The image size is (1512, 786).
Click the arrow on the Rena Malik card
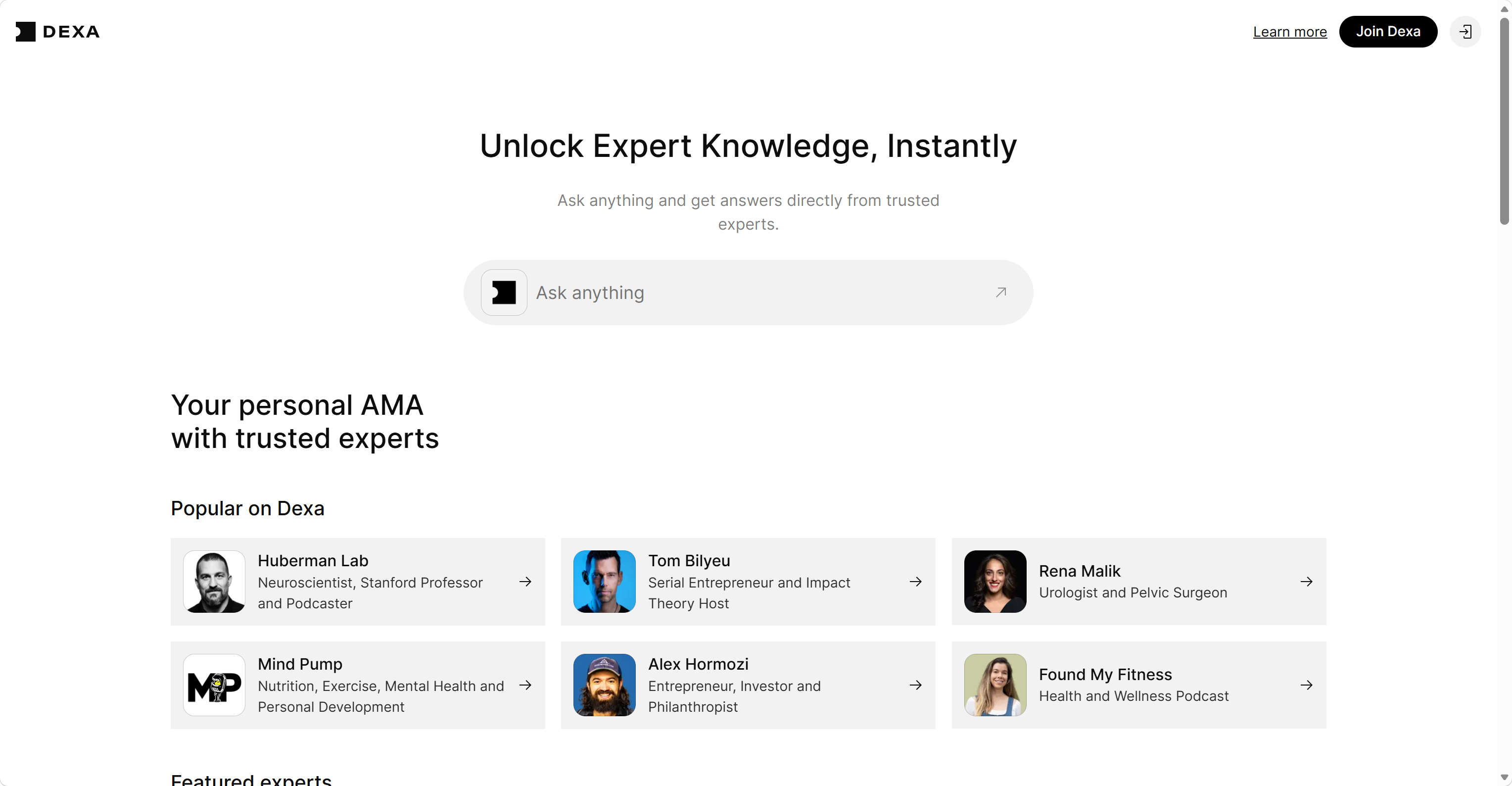tap(1306, 582)
